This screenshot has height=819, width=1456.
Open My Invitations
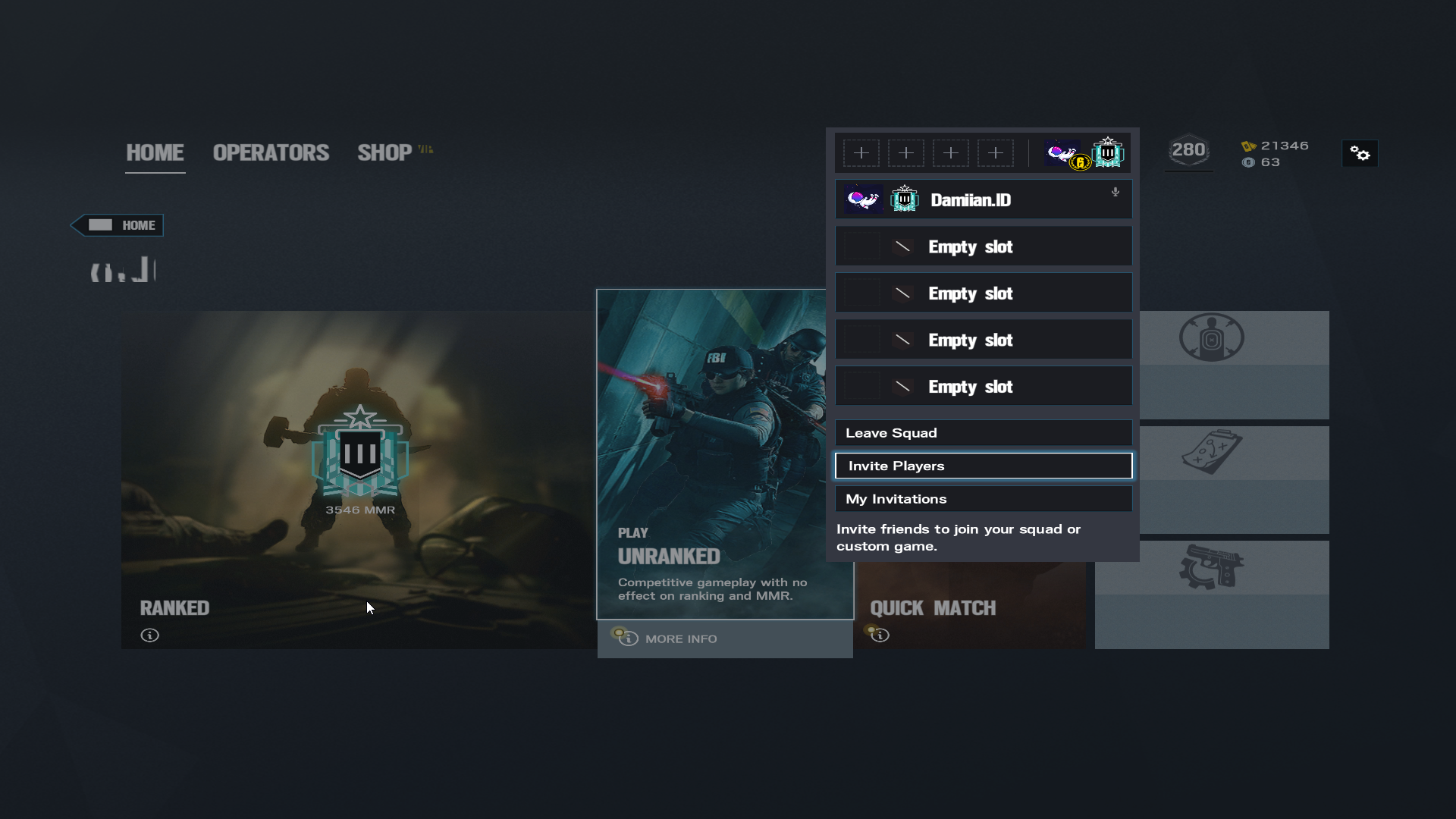point(984,499)
